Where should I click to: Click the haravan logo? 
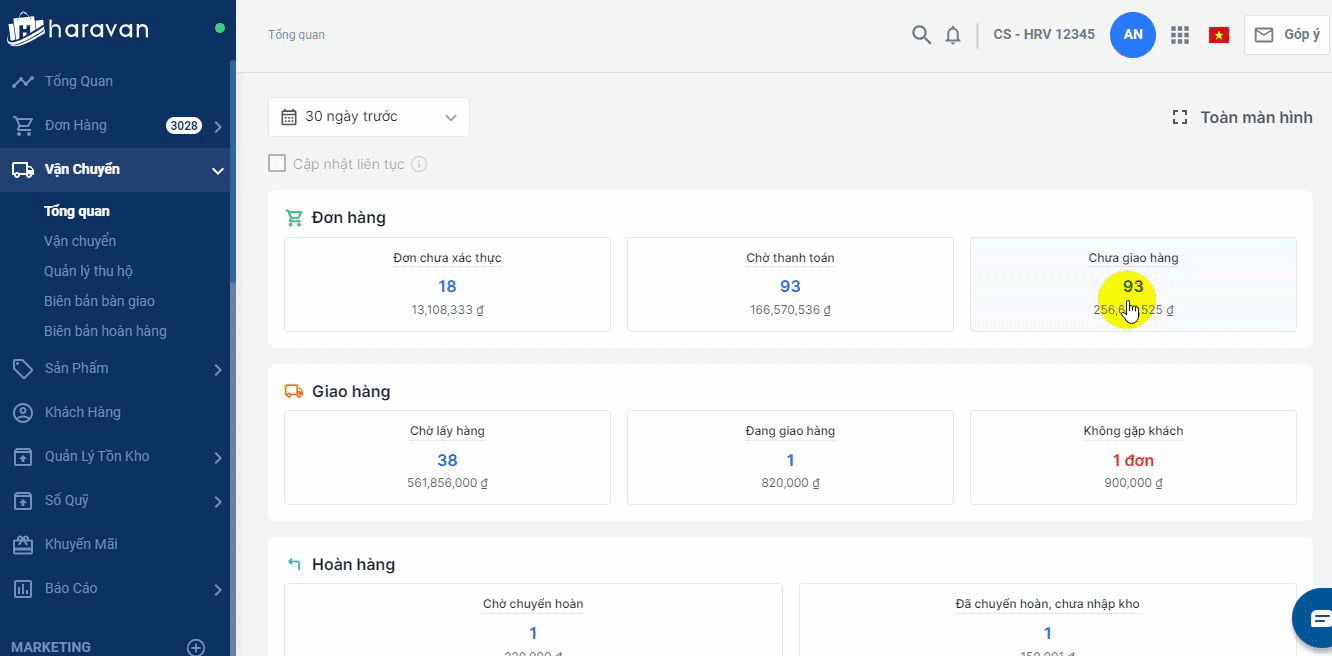pos(78,29)
